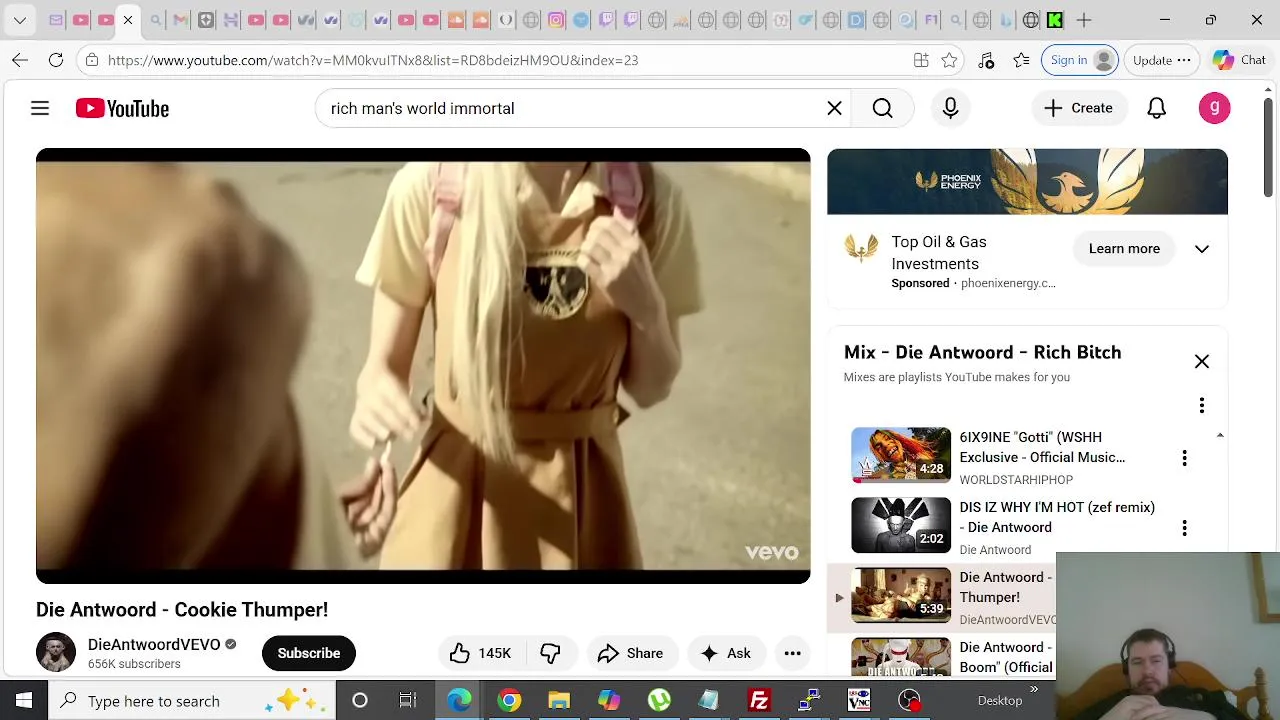Open the account avatar menu
The width and height of the screenshot is (1280, 720).
[x=1214, y=108]
